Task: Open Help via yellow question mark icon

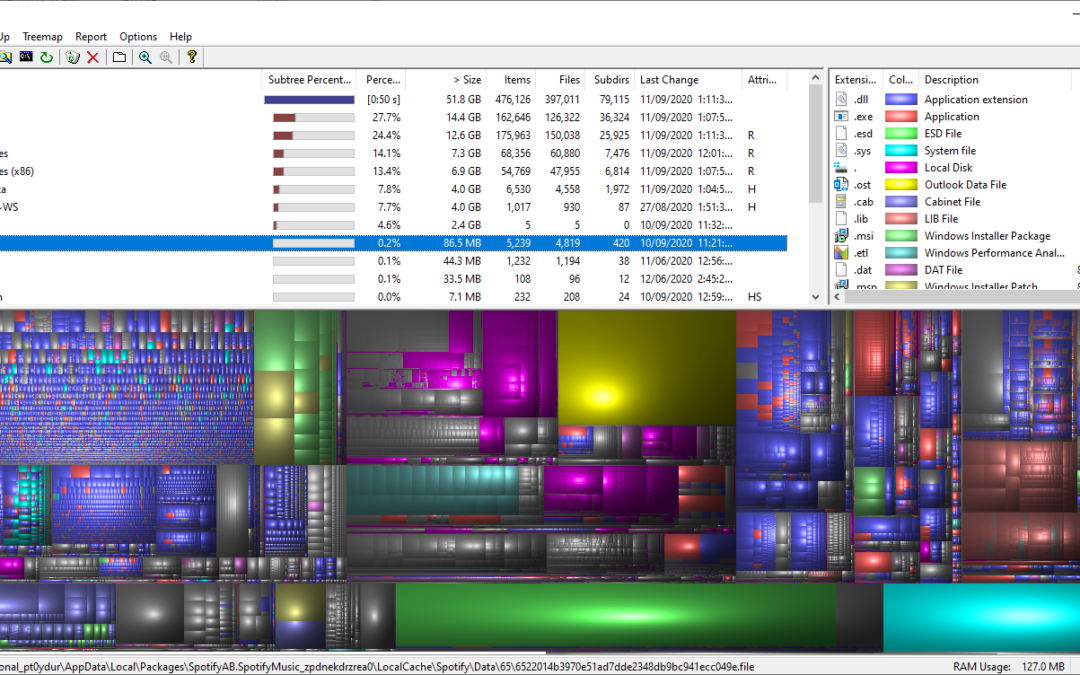Action: pyautogui.click(x=192, y=57)
